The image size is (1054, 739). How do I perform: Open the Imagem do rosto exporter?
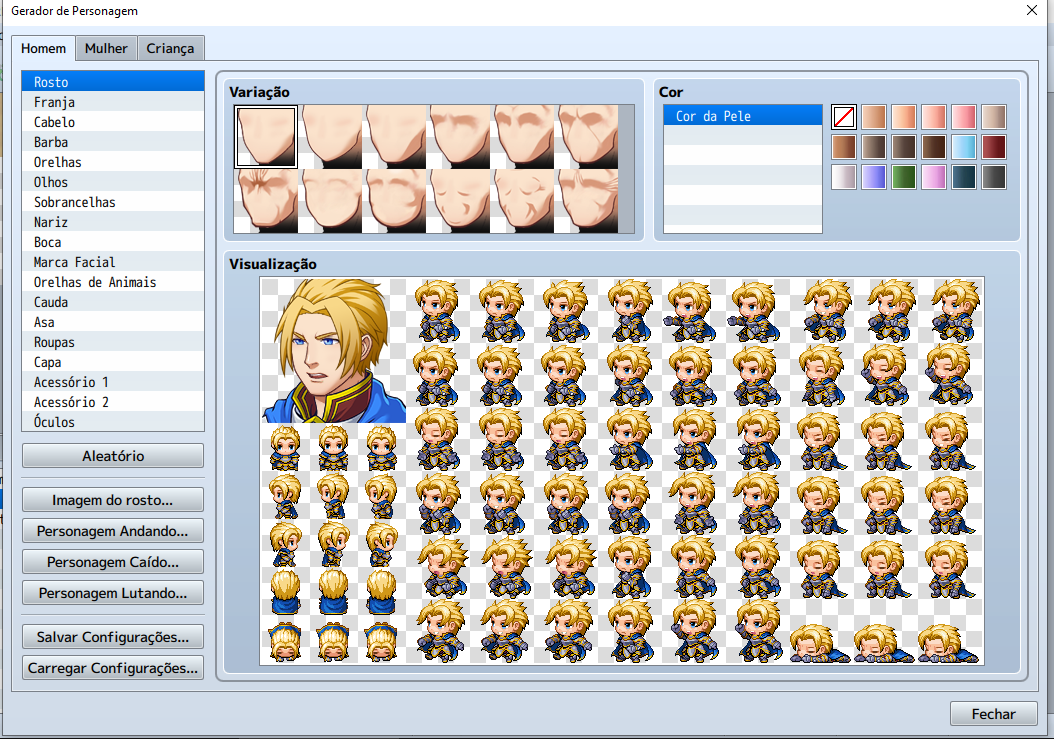click(x=112, y=499)
